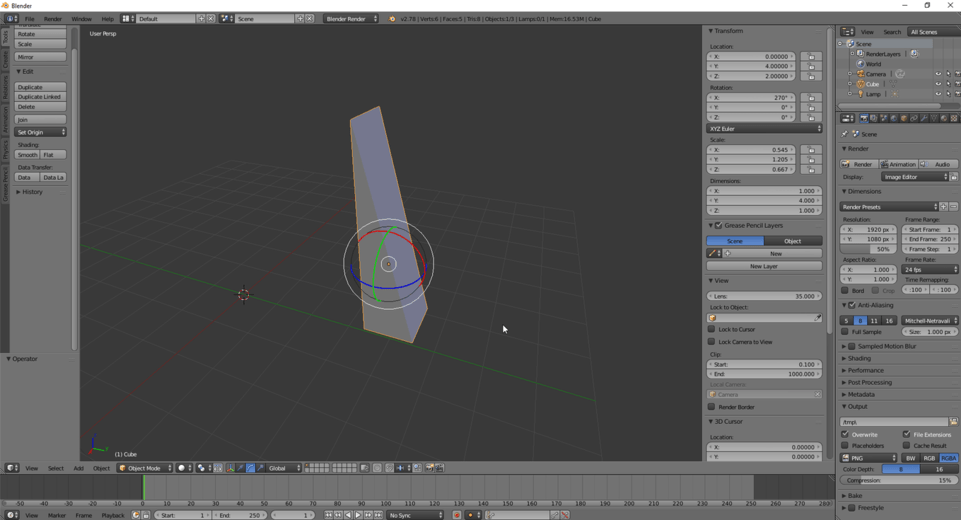Click the Lens value field
This screenshot has height=520, width=961.
tap(764, 296)
